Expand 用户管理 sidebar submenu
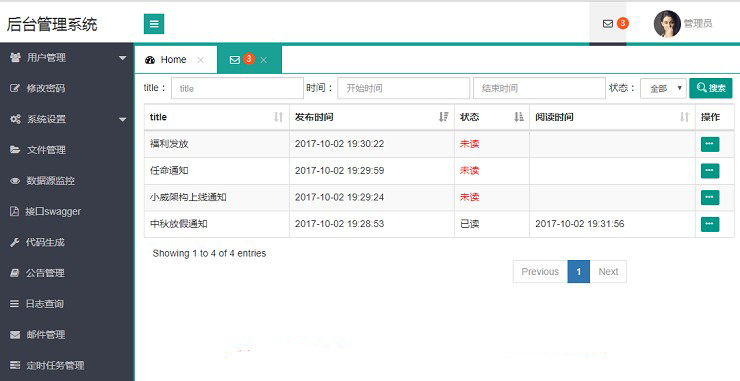 [x=67, y=58]
